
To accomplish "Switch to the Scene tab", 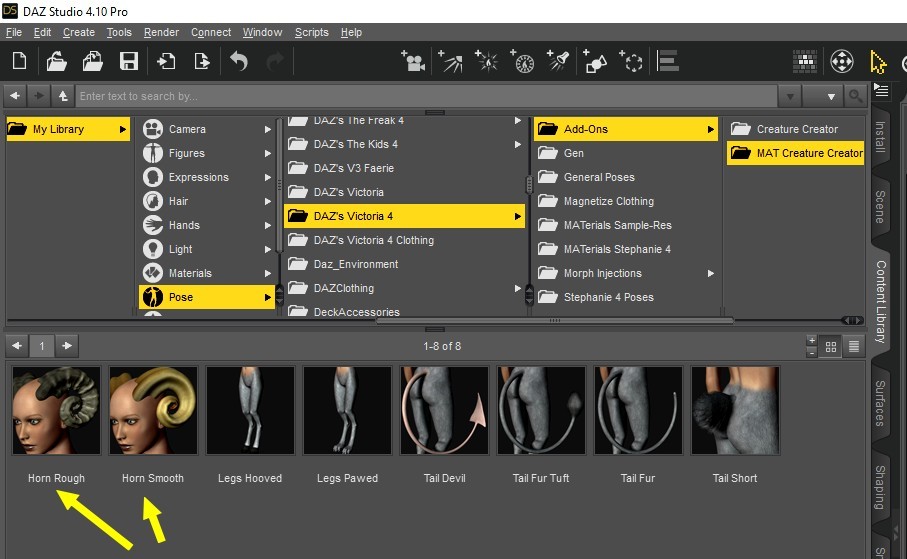I will 880,206.
